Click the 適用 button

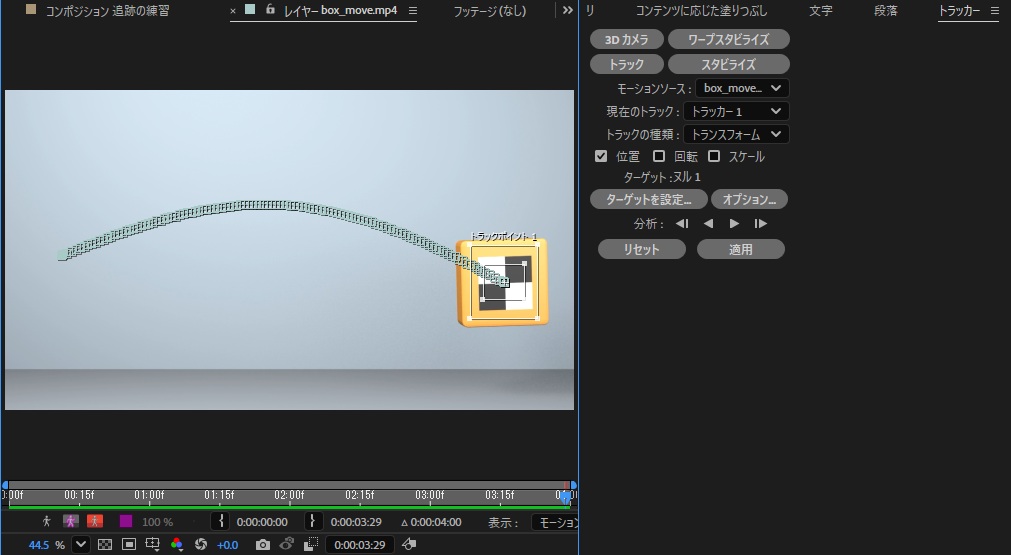pos(741,249)
